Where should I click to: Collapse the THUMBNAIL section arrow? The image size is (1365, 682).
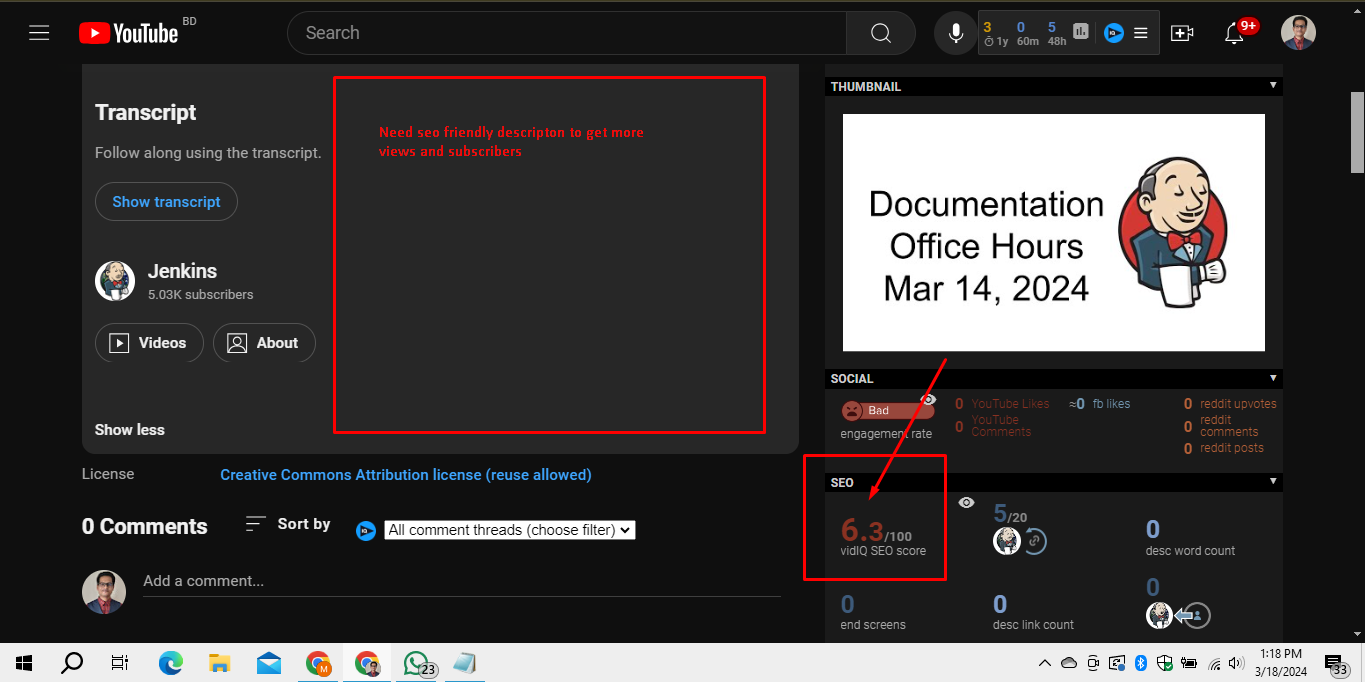(x=1273, y=86)
